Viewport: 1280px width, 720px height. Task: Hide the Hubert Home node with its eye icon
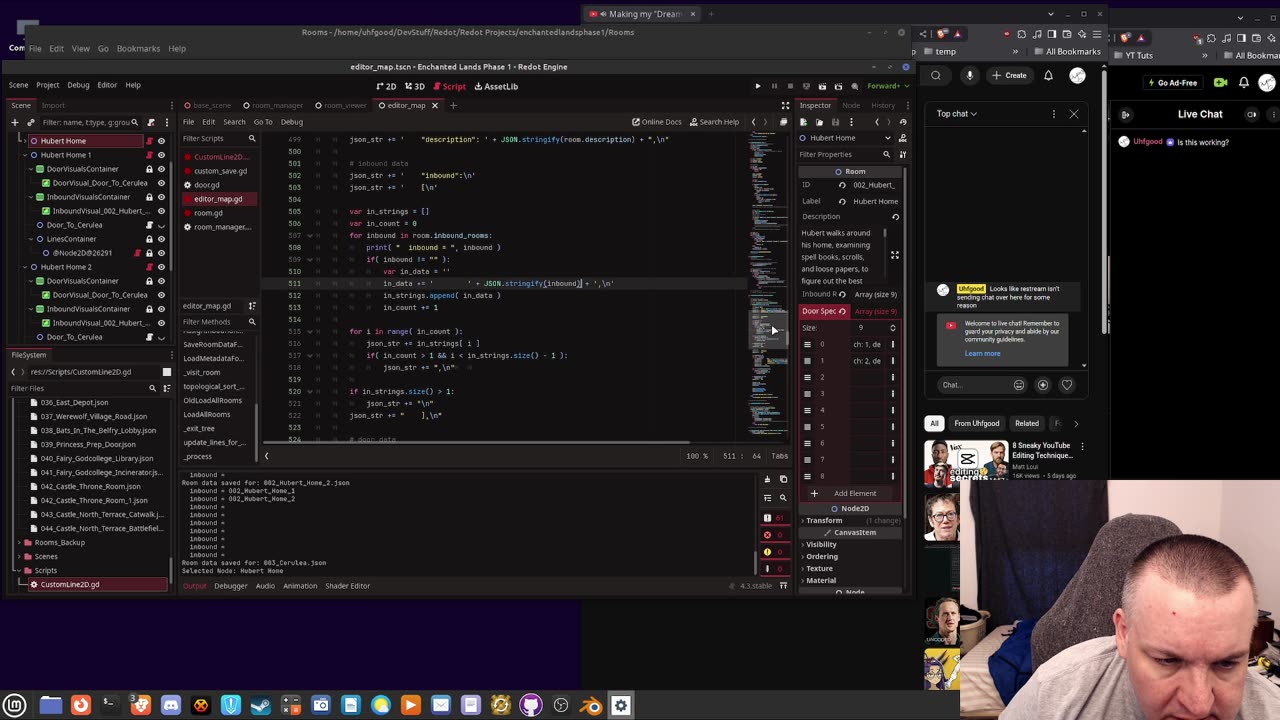point(161,141)
